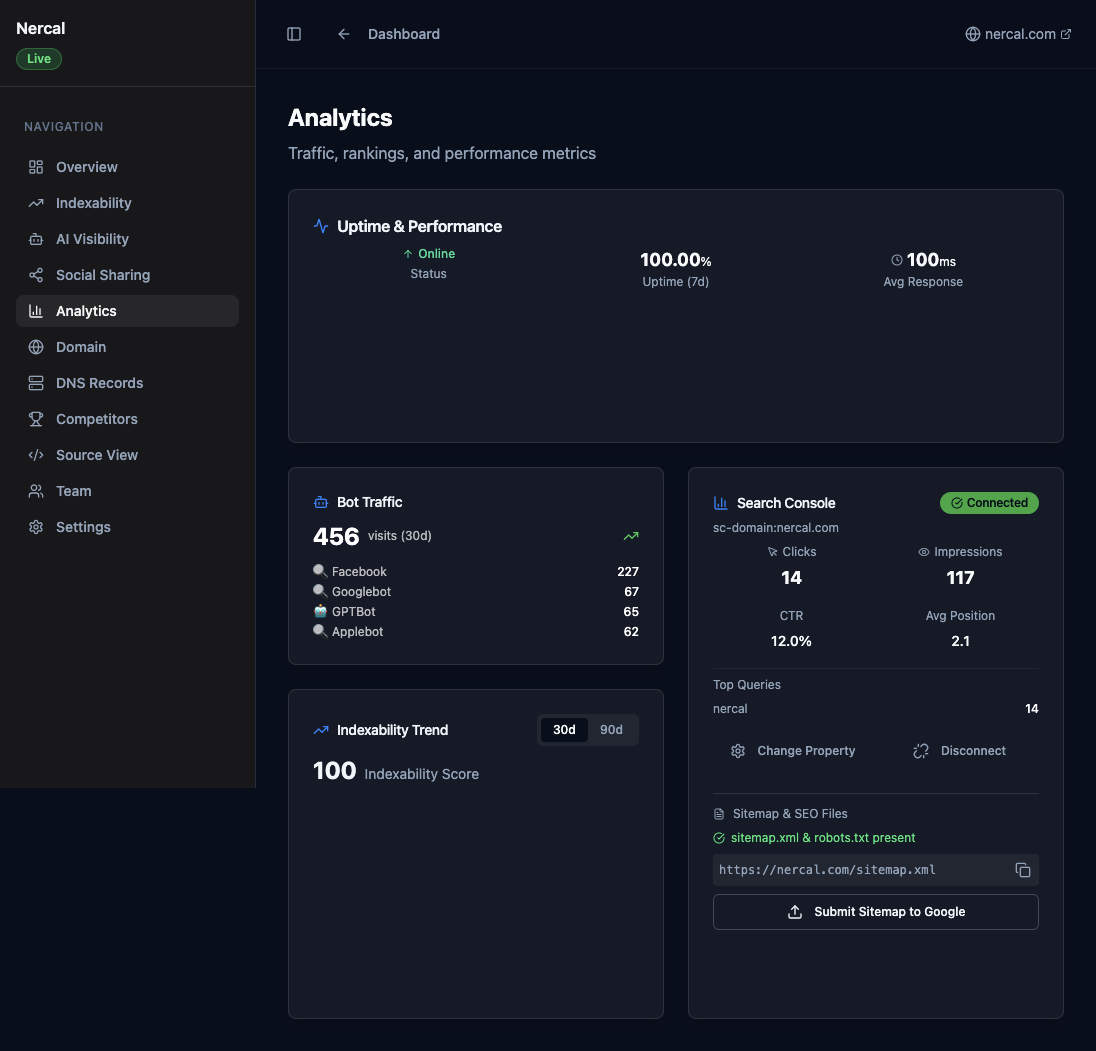1096x1051 pixels.
Task: Switch the Indexability Trend to 90d
Action: tap(611, 730)
